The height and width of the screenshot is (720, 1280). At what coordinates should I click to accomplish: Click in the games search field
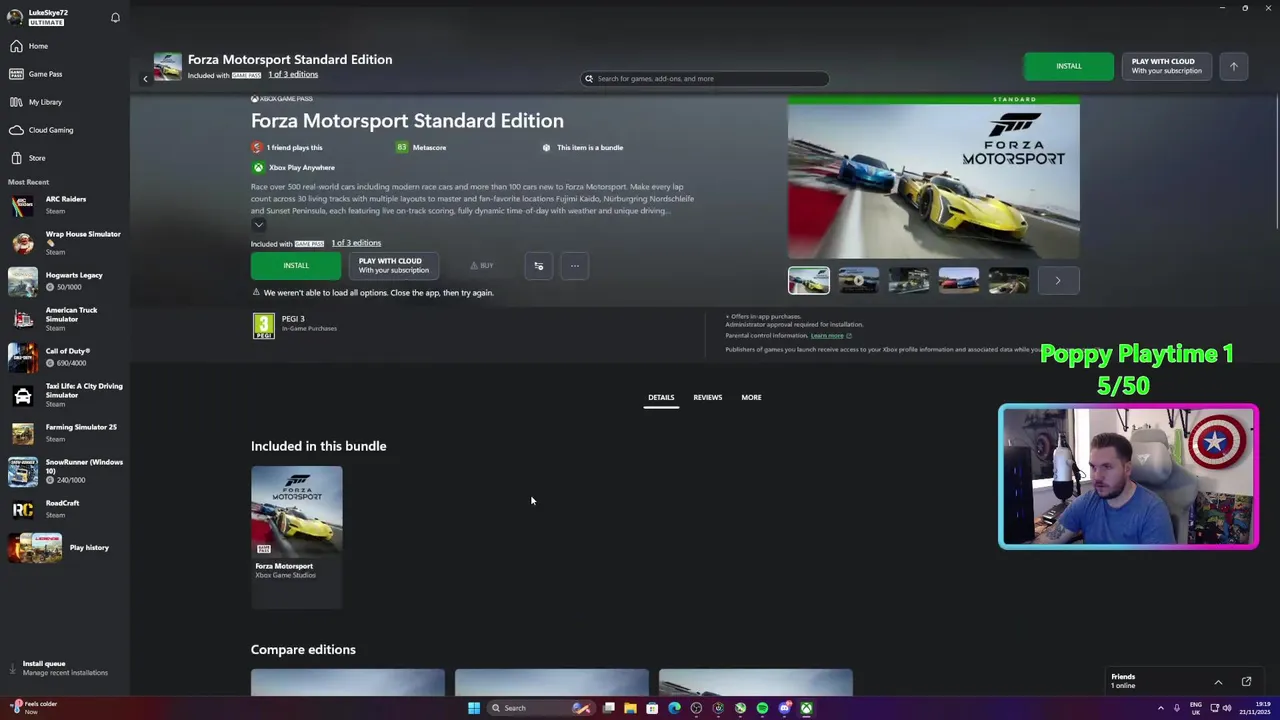(705, 78)
